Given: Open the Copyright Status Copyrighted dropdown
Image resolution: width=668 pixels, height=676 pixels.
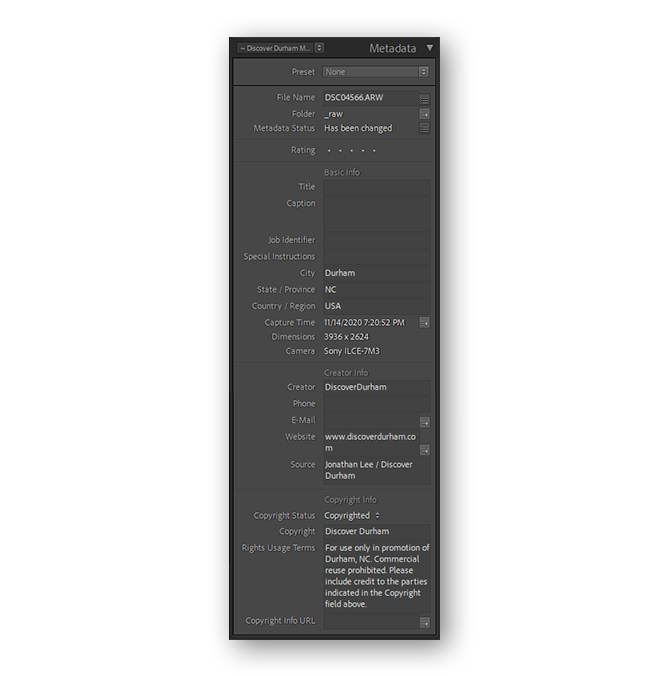Looking at the screenshot, I should point(352,516).
